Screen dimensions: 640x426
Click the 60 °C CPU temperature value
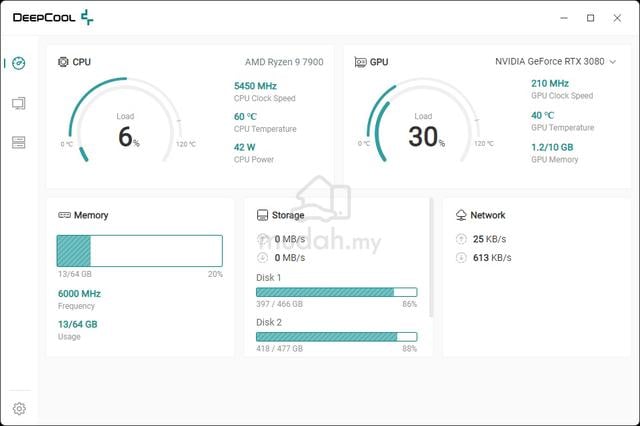tap(245, 117)
